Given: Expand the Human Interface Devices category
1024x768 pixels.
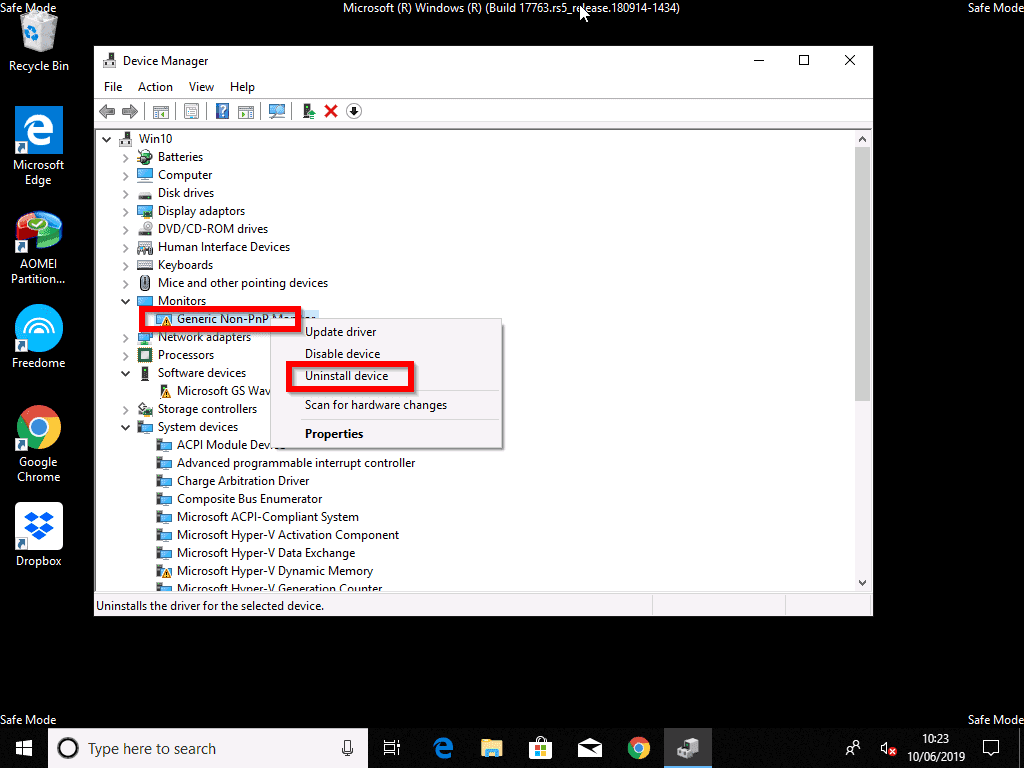Looking at the screenshot, I should click(125, 248).
